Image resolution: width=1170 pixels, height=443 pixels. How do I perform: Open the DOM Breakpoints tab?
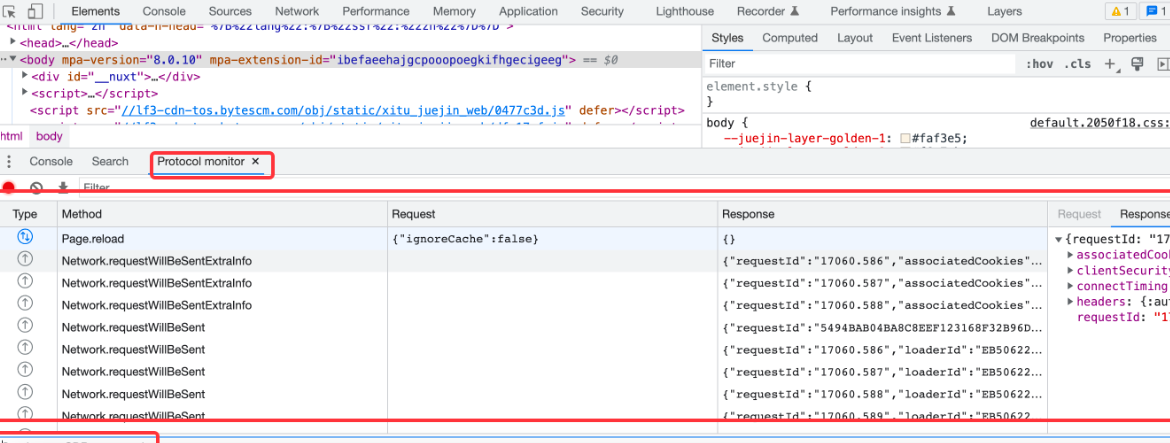click(1040, 38)
